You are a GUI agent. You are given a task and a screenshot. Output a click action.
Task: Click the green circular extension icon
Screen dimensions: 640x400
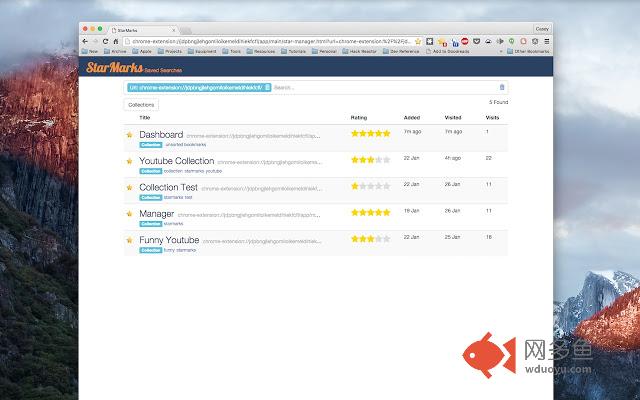click(x=511, y=41)
